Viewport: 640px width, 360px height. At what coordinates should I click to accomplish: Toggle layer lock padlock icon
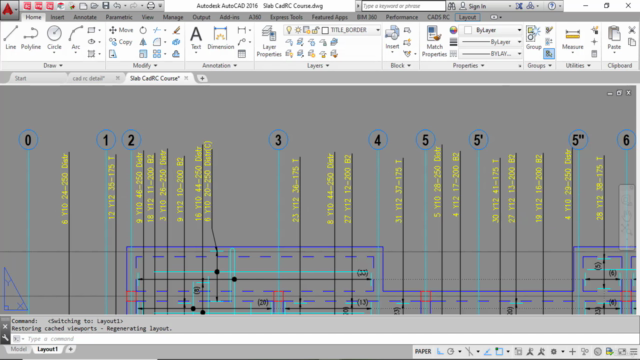[x=315, y=30]
